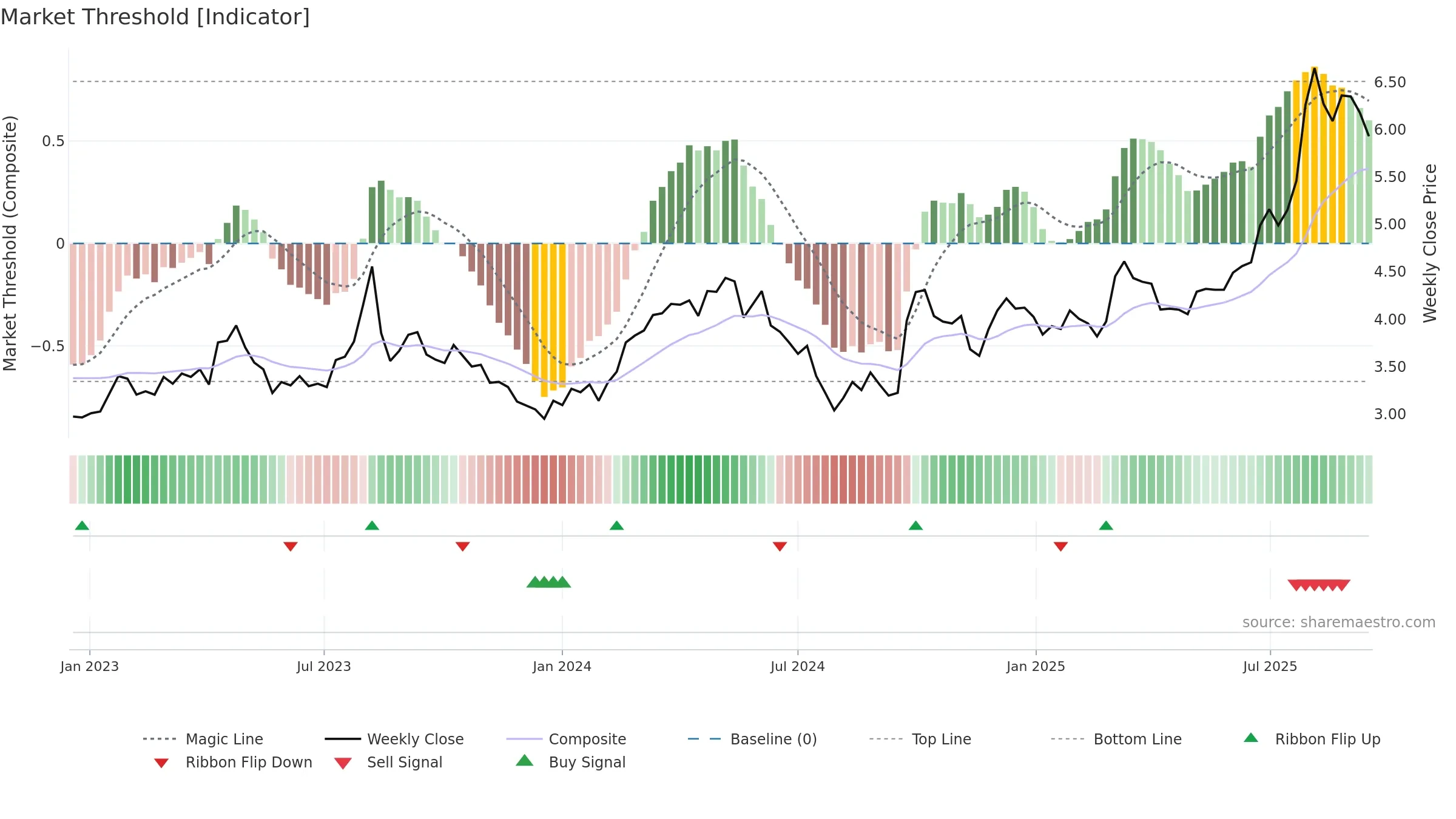This screenshot has height=819, width=1456.
Task: Toggle the Weekly Close legend entry
Action: click(x=394, y=739)
